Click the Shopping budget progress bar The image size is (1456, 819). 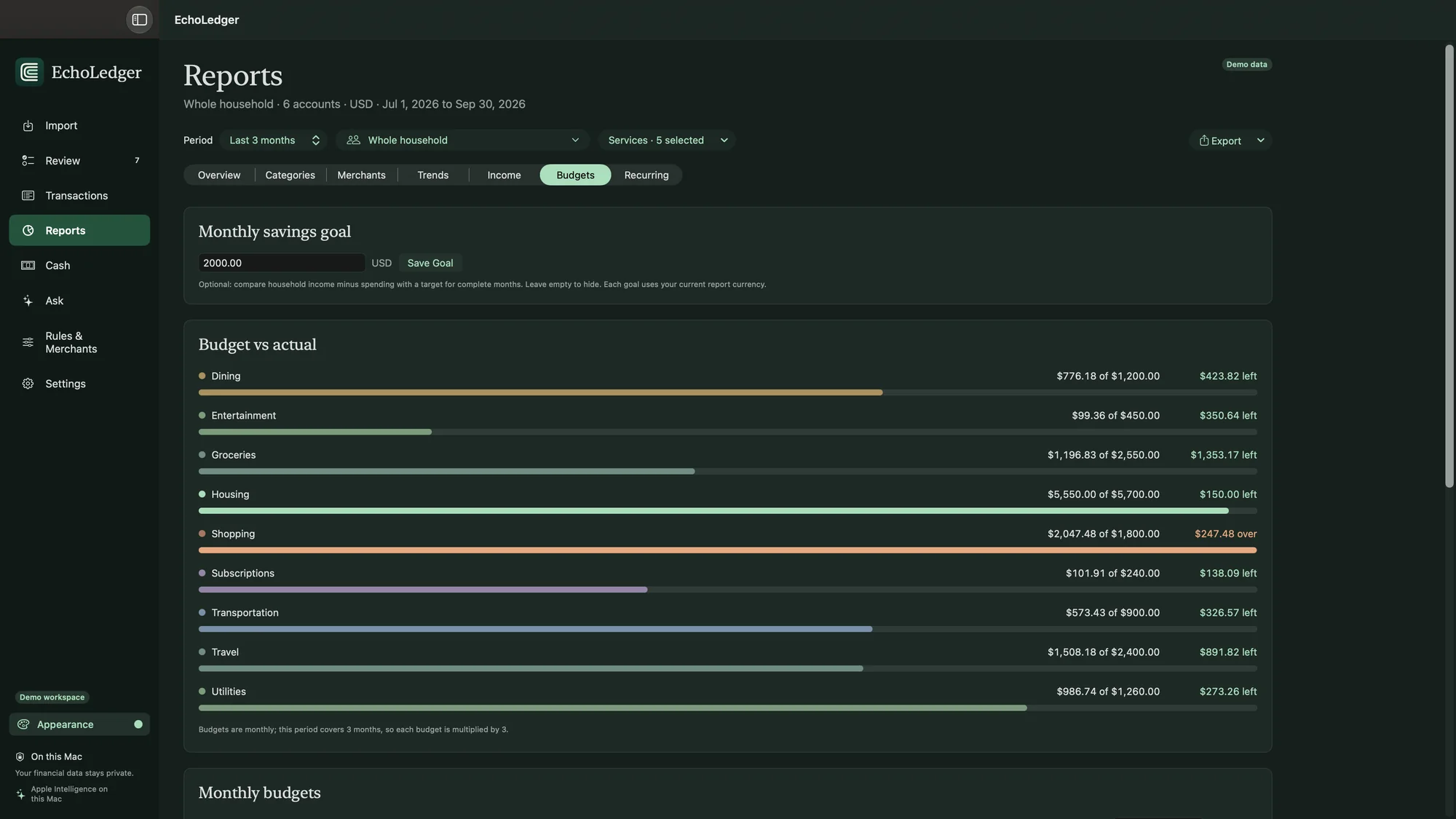728,550
